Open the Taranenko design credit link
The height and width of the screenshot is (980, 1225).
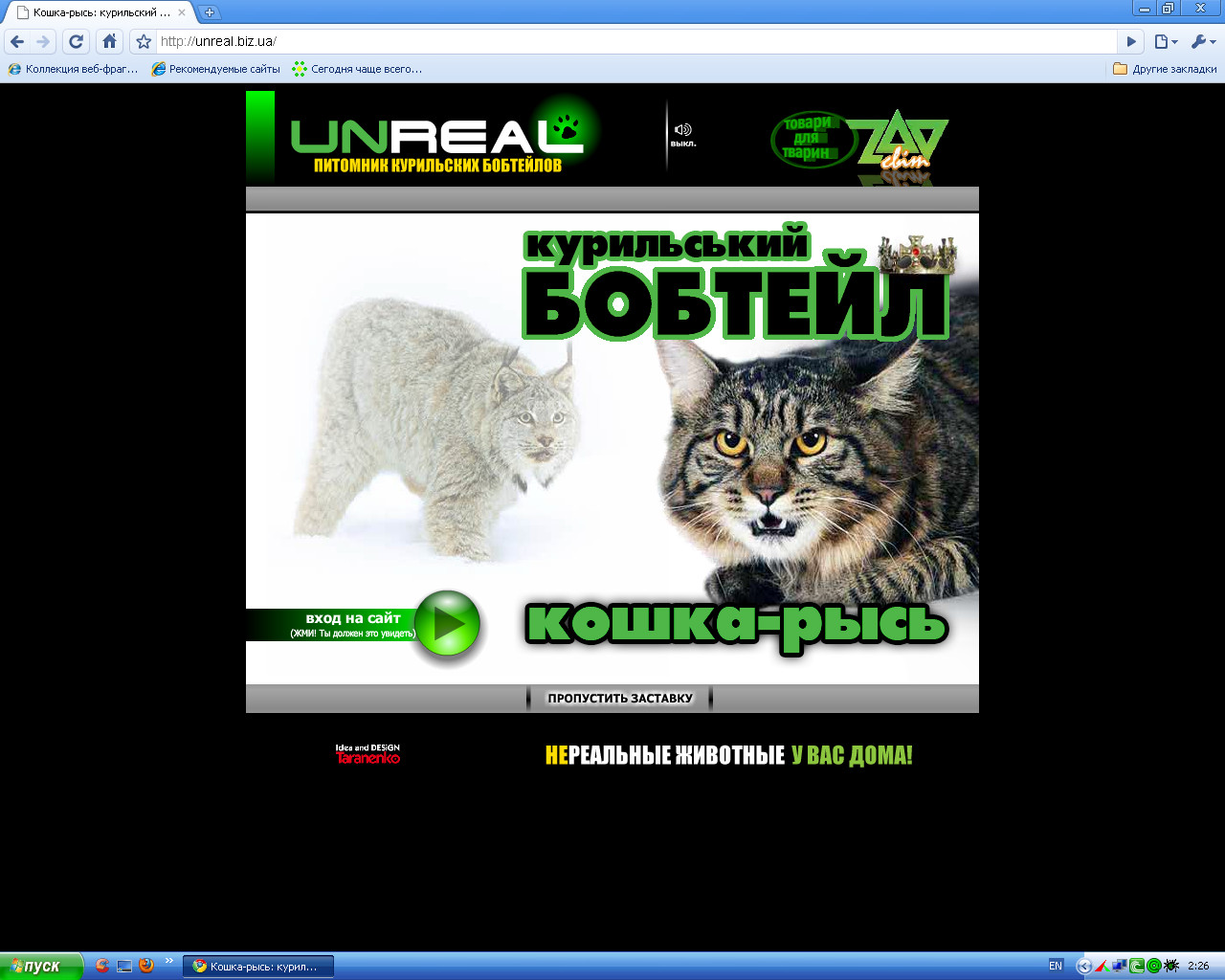tap(368, 758)
